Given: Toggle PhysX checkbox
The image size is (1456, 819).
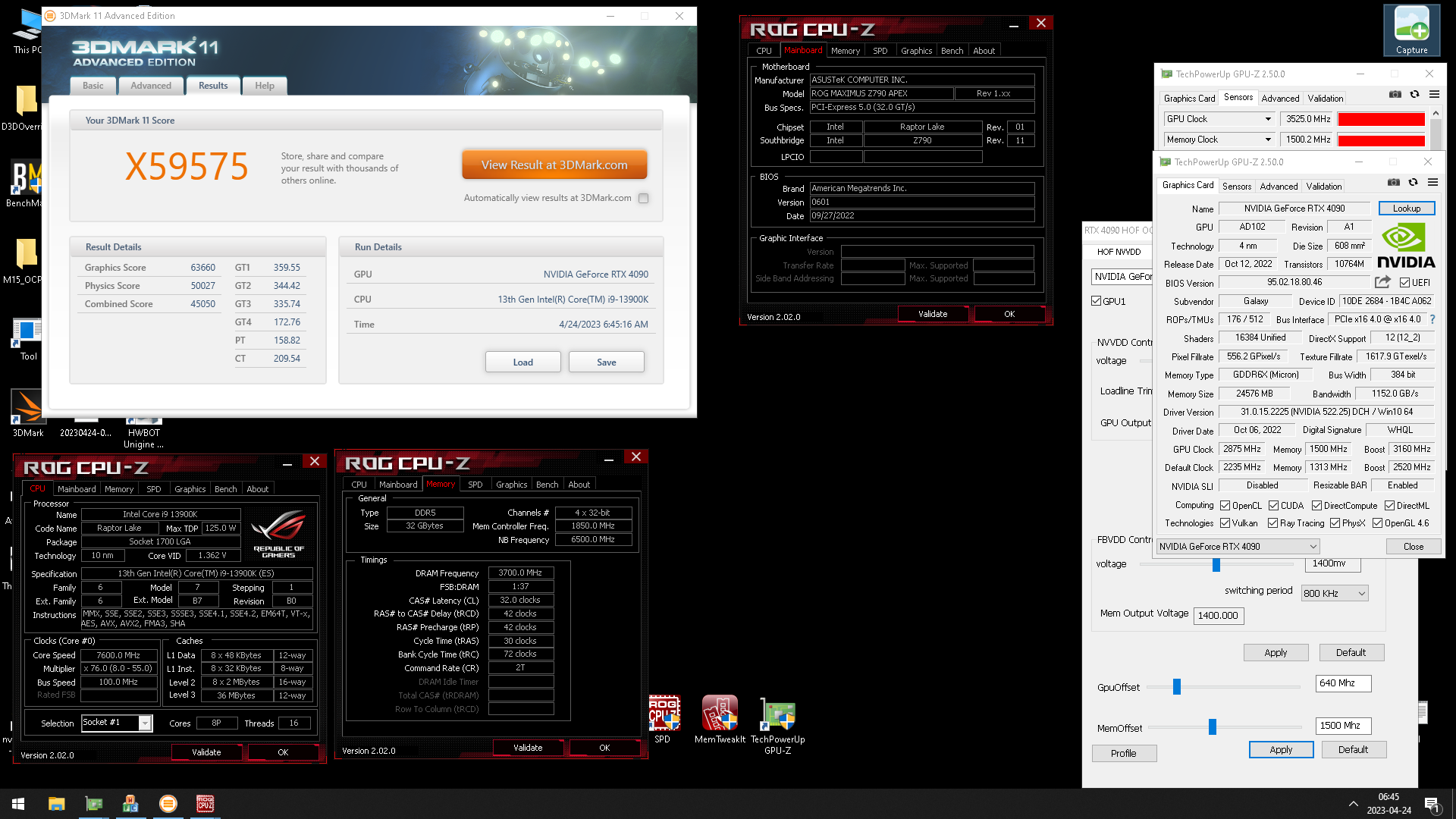Looking at the screenshot, I should pyautogui.click(x=1335, y=523).
